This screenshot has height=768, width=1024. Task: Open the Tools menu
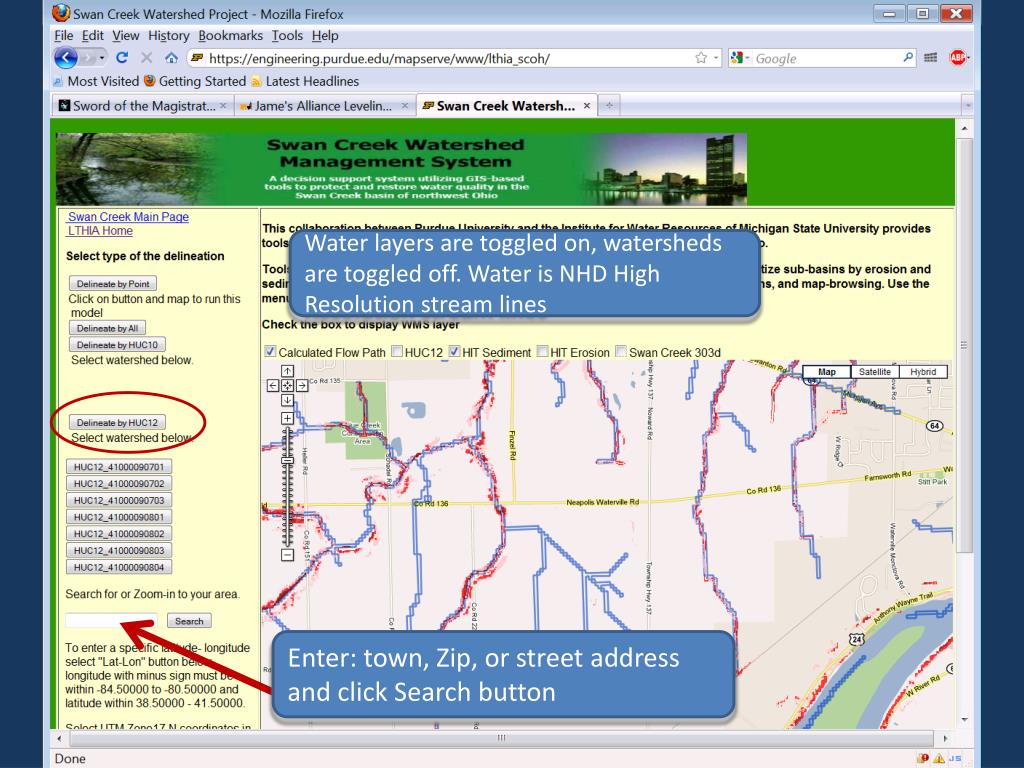[x=287, y=36]
